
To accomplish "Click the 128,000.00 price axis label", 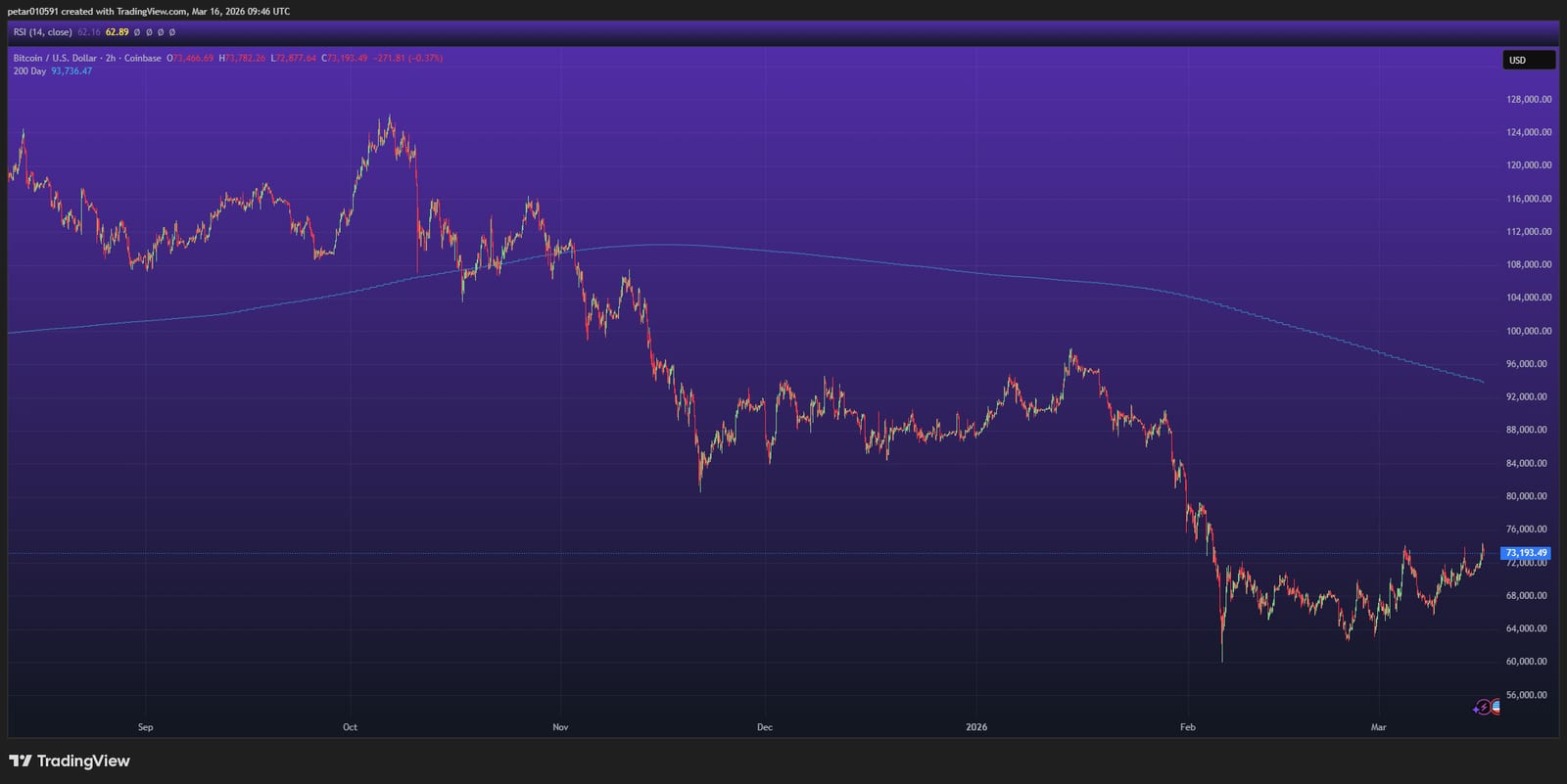I will pyautogui.click(x=1529, y=99).
